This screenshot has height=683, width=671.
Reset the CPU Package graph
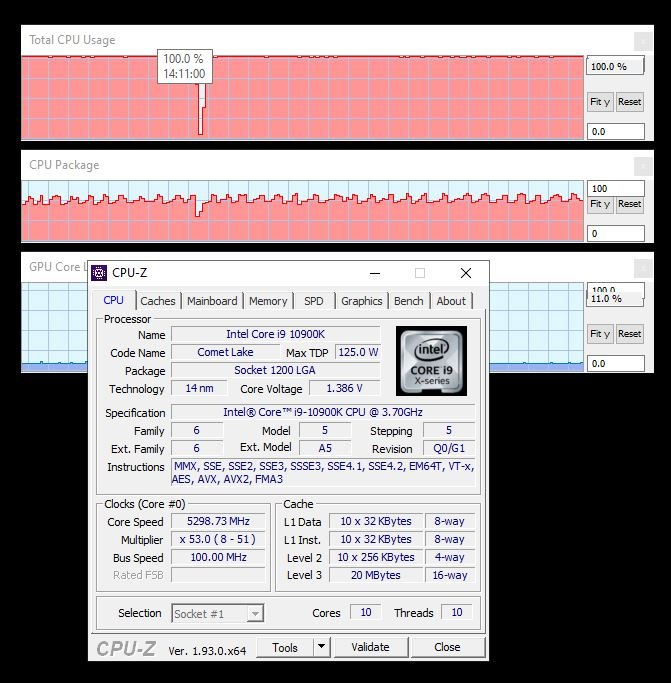[629, 204]
